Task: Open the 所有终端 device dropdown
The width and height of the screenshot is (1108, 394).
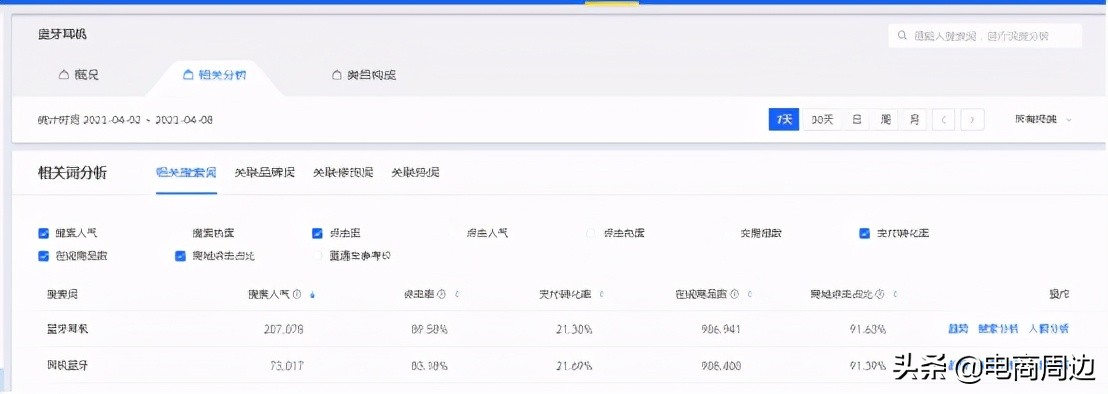Action: point(1043,120)
